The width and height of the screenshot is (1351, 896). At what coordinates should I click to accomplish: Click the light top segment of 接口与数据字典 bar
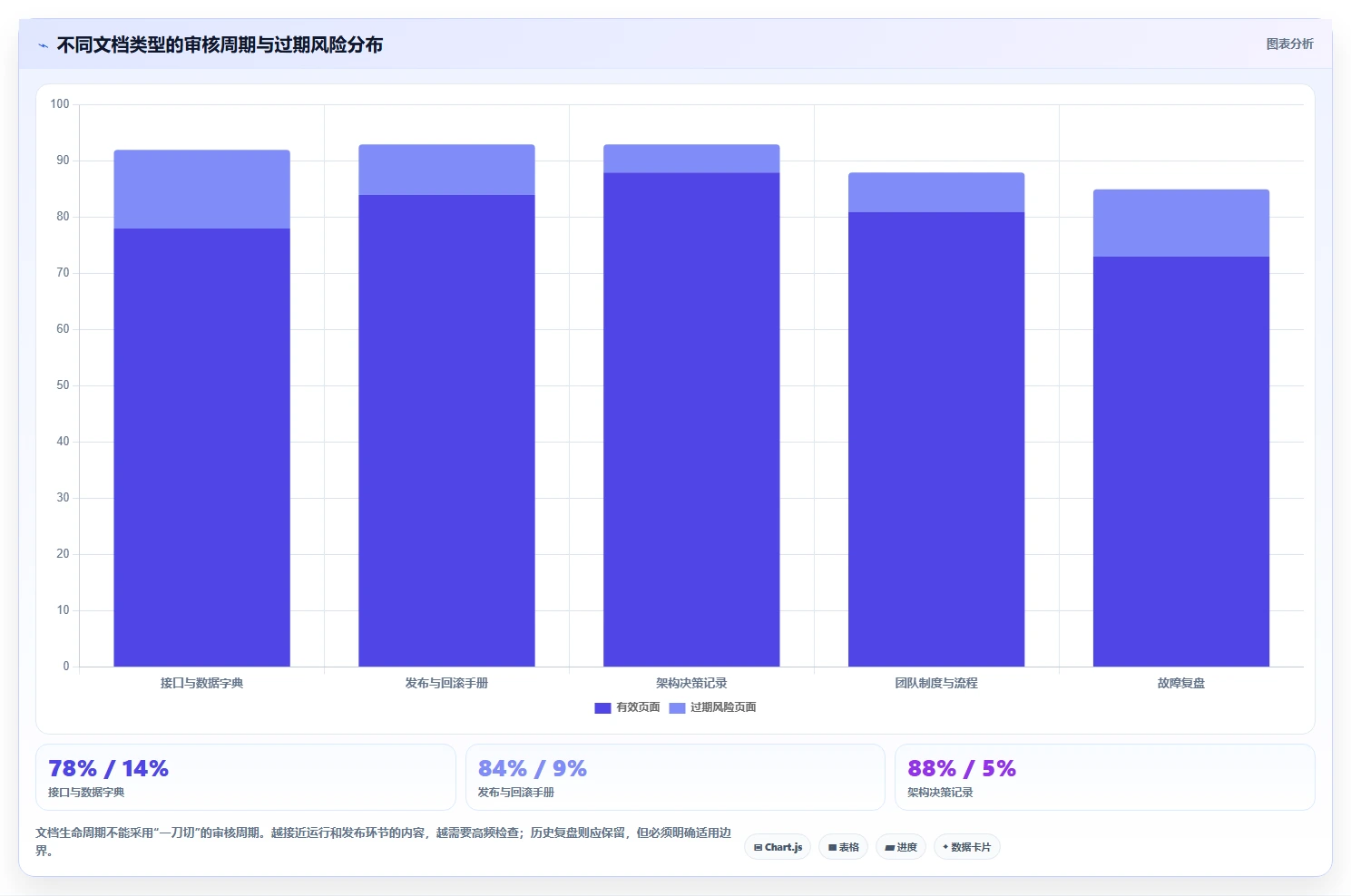coord(201,190)
